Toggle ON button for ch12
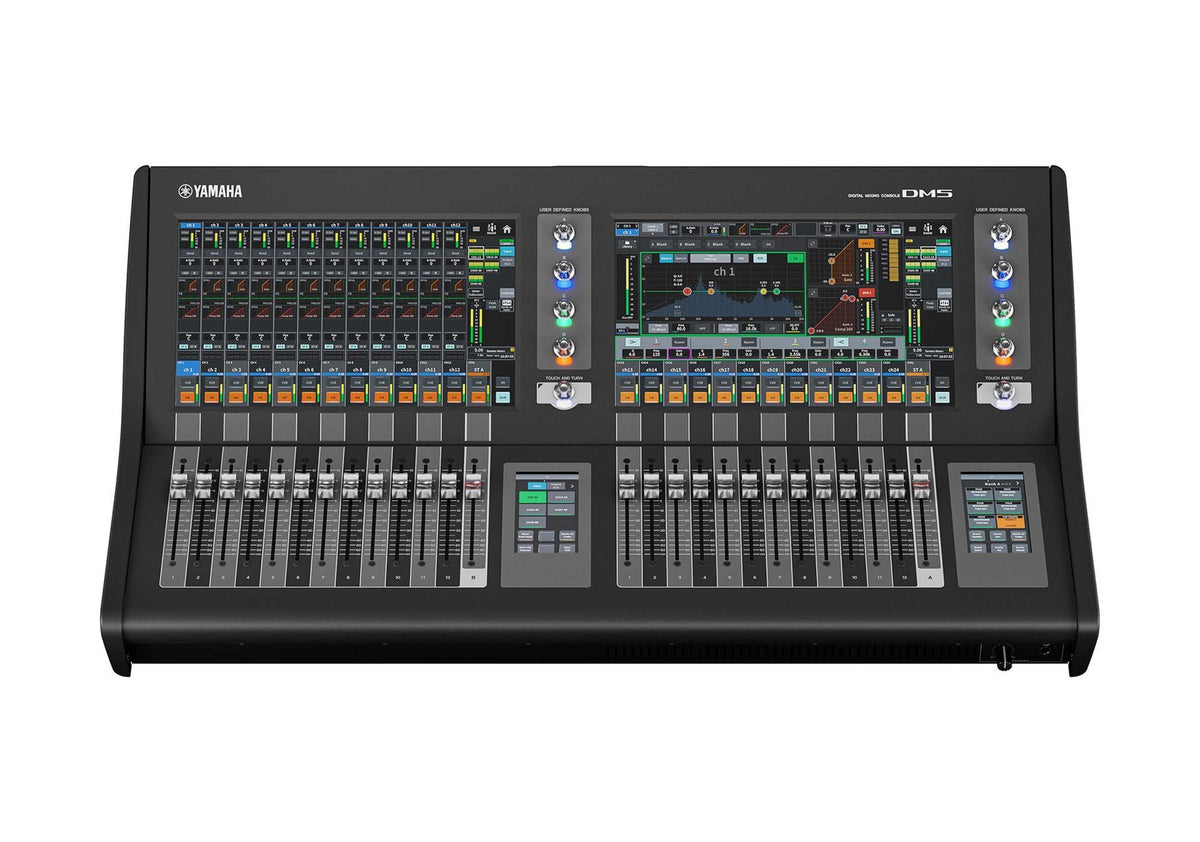This screenshot has height=842, width=1200. pyautogui.click(x=455, y=397)
